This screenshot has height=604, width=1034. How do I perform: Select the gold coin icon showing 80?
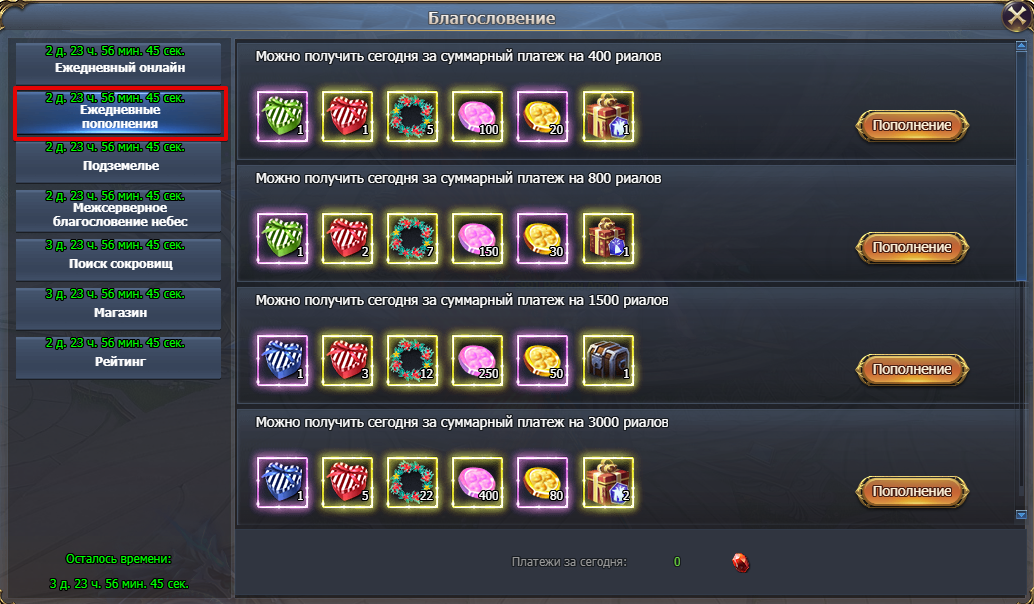click(x=542, y=483)
